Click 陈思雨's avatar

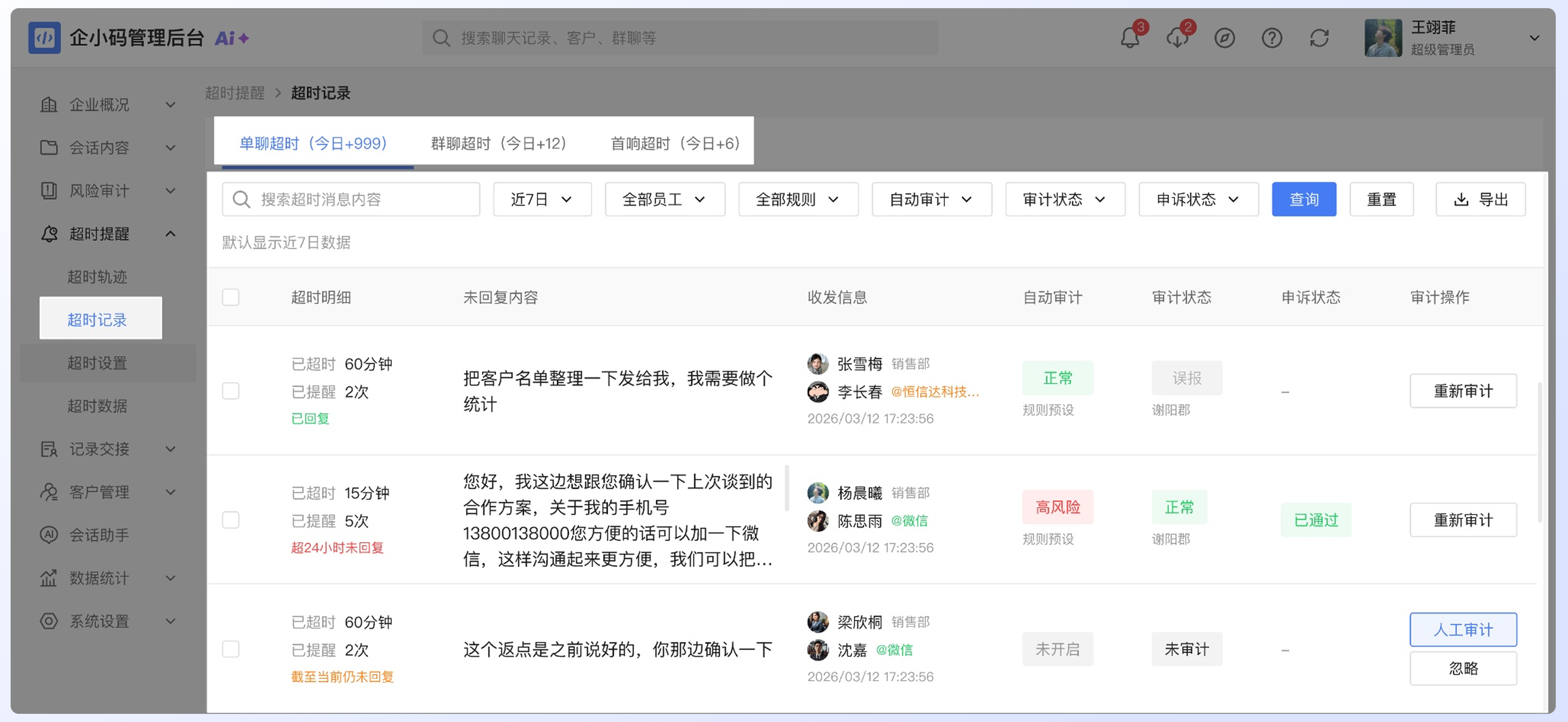817,521
